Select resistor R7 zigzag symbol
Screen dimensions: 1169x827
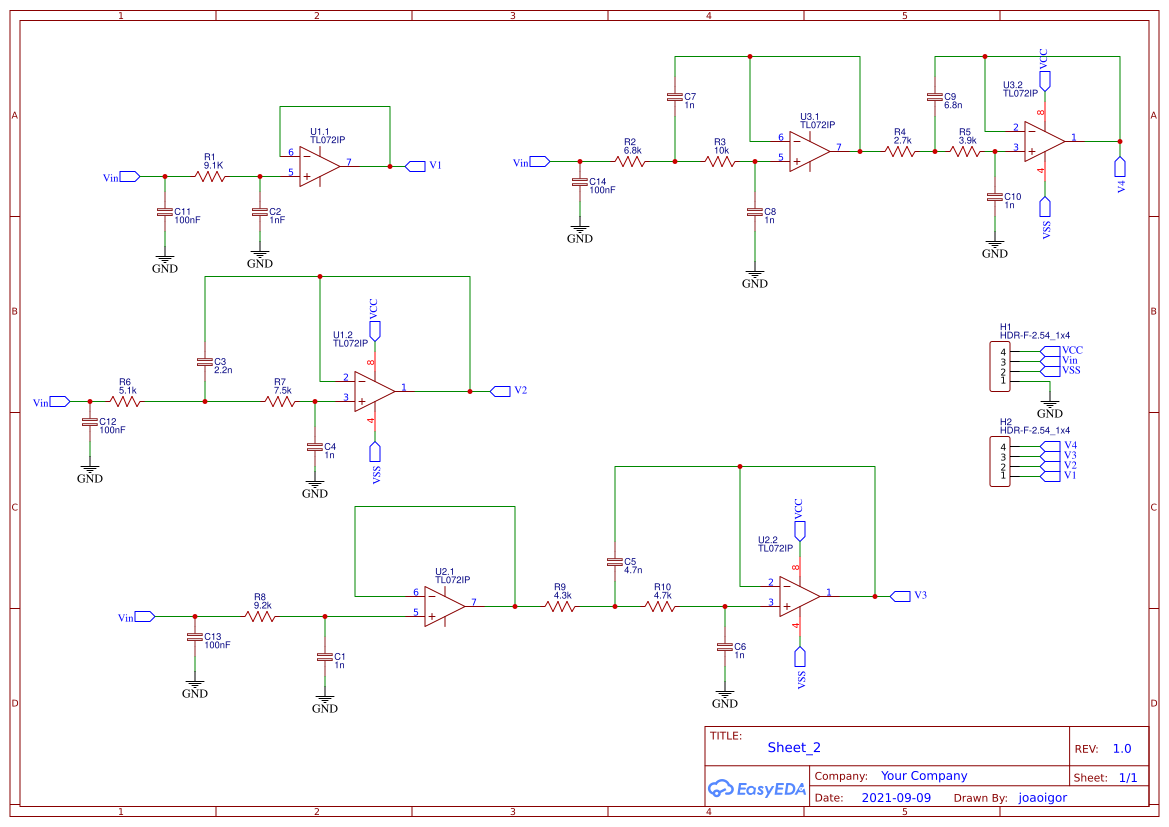point(280,401)
